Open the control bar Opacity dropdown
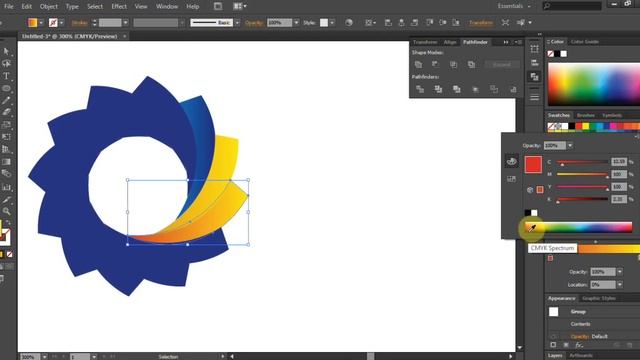 click(296, 23)
